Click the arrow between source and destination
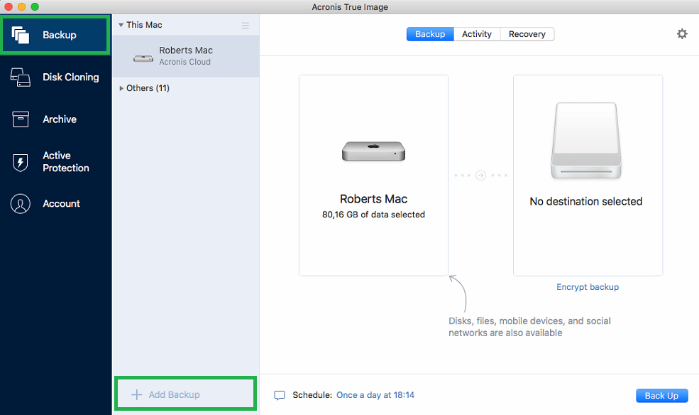Image resolution: width=699 pixels, height=415 pixels. [481, 175]
